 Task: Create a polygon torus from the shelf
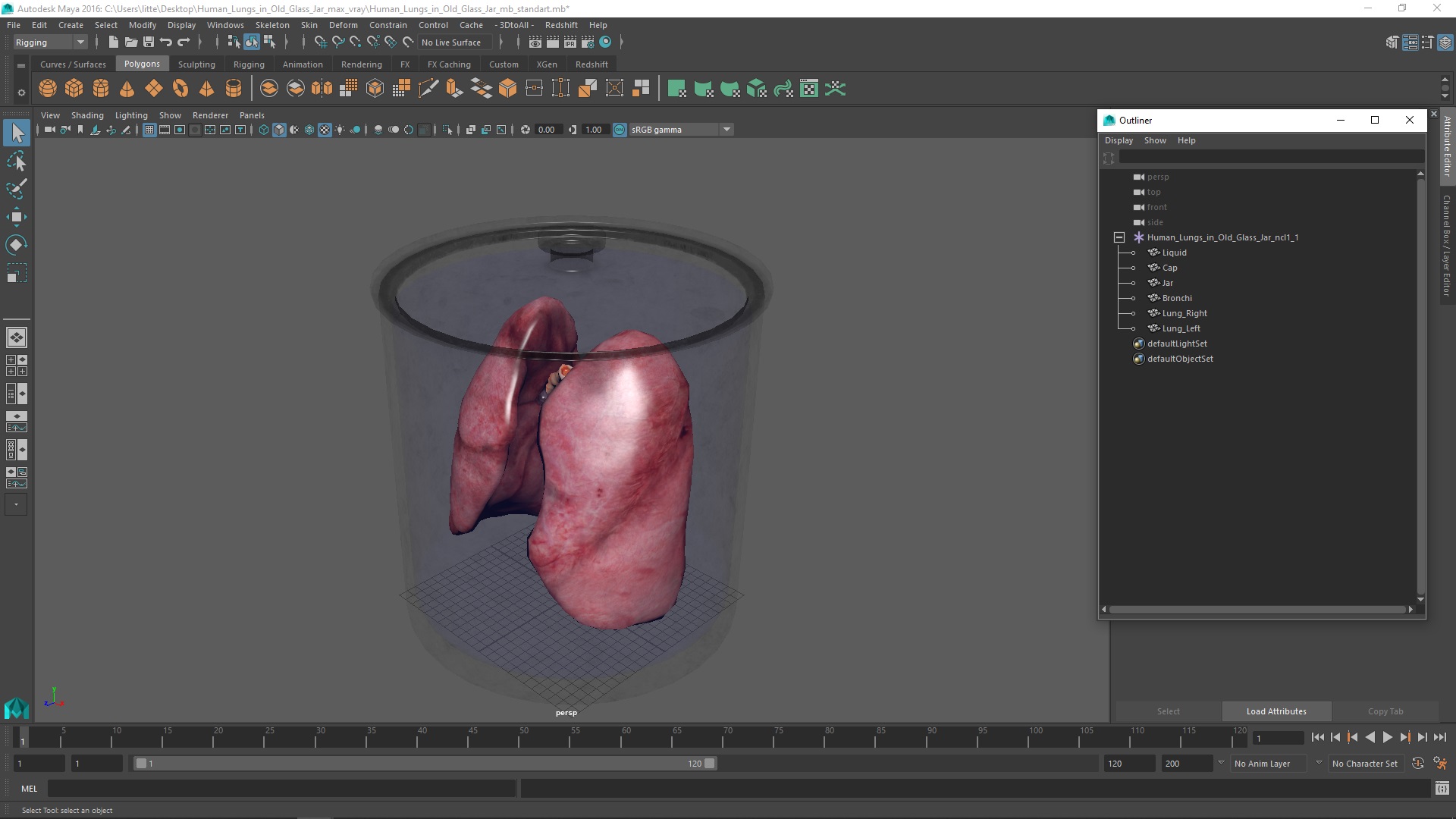click(180, 89)
